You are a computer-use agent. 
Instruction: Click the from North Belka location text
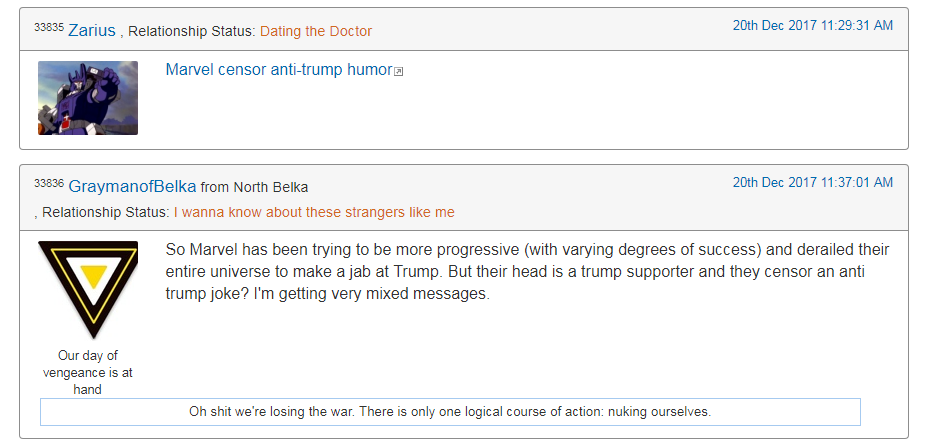coord(254,188)
